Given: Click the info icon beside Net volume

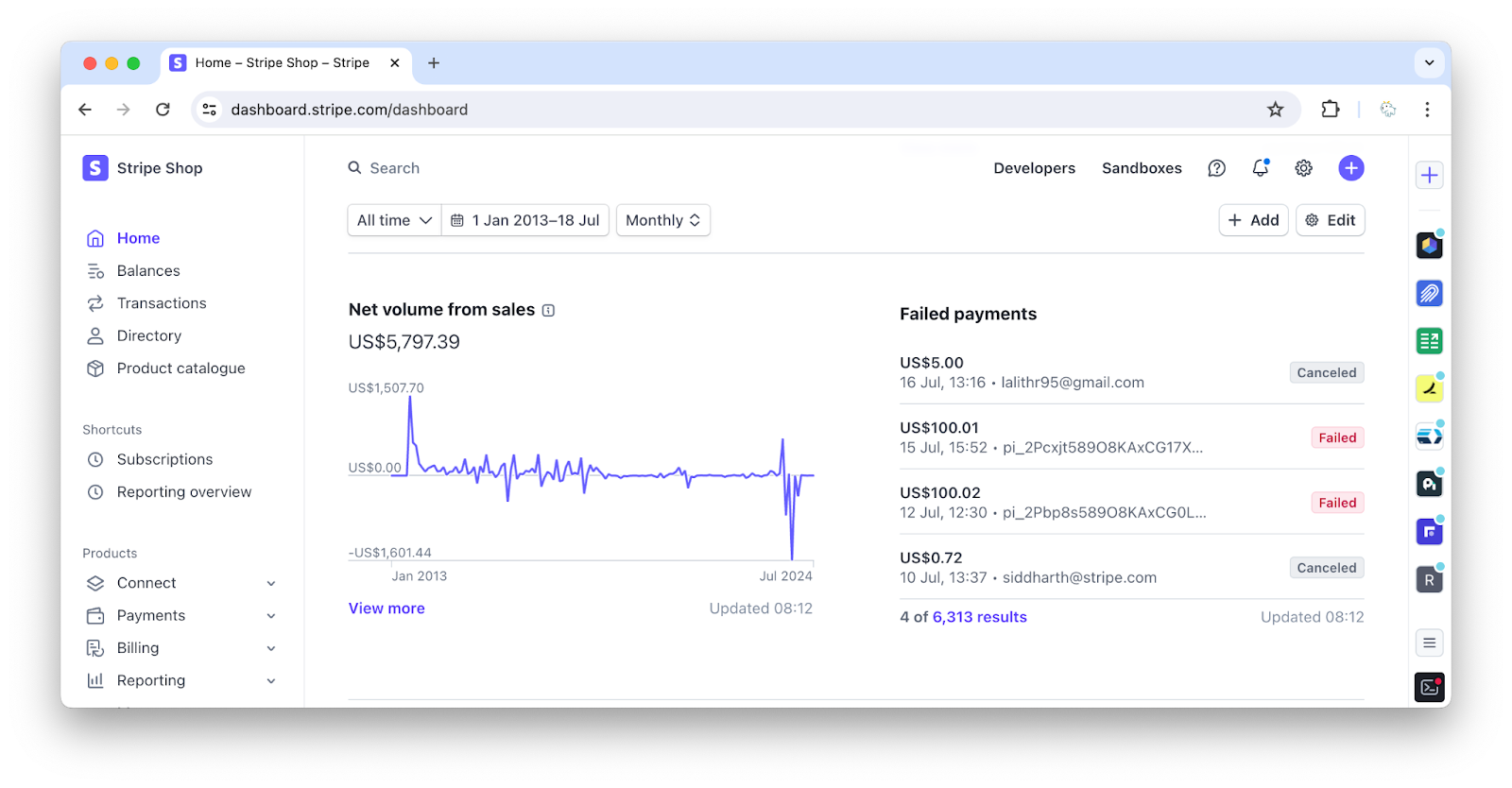Looking at the screenshot, I should pos(548,310).
